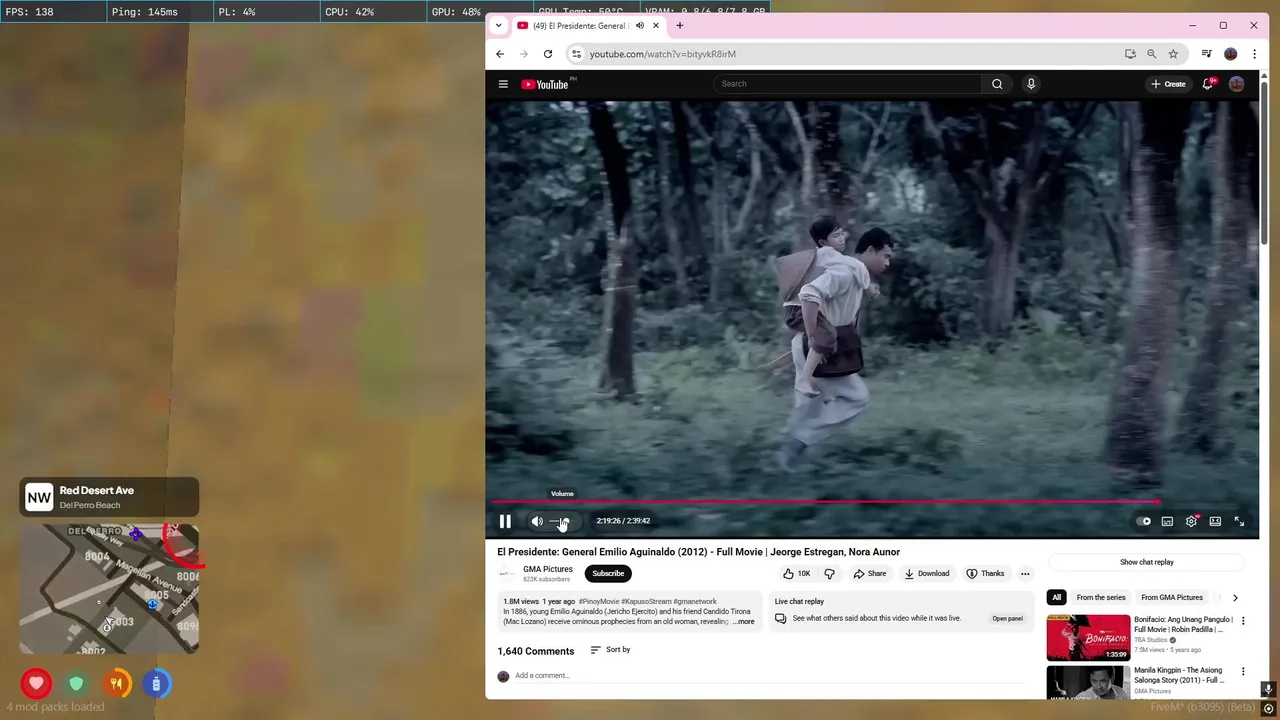
Task: Select the All filter chip
Action: coord(1056,598)
